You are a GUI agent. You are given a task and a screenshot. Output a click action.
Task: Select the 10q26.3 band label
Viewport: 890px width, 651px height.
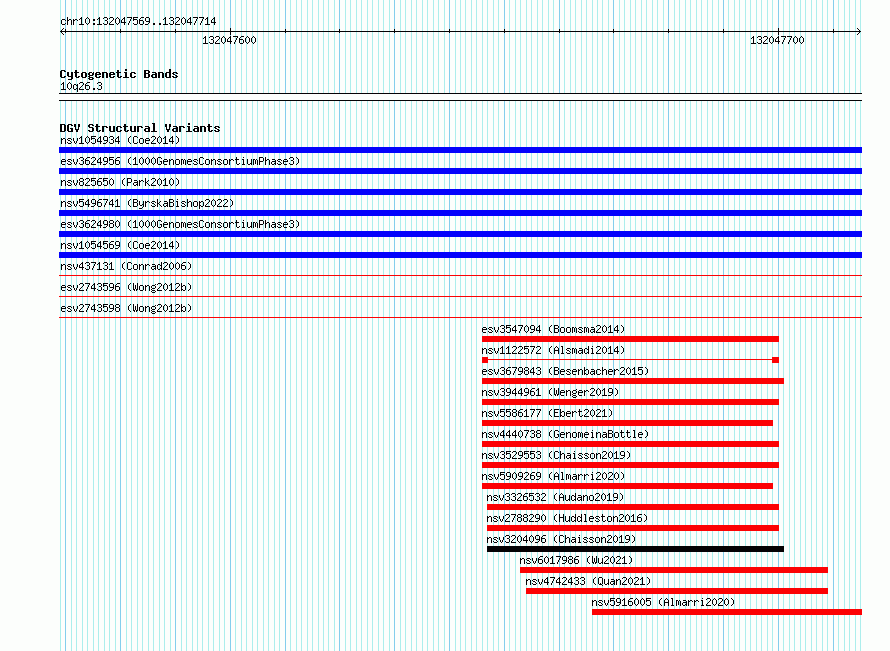point(81,86)
